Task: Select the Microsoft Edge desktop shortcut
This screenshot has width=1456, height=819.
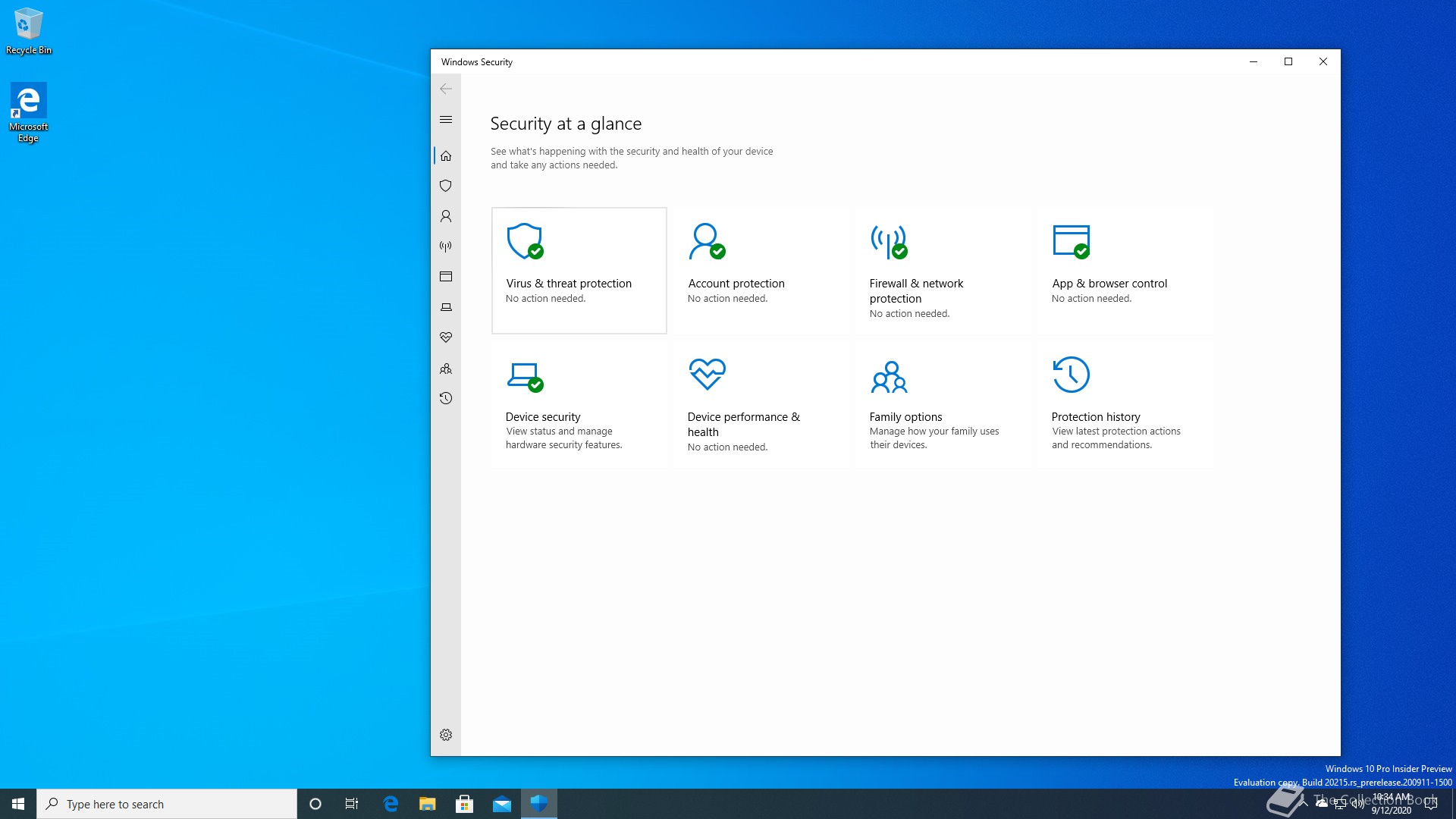Action: point(29,113)
